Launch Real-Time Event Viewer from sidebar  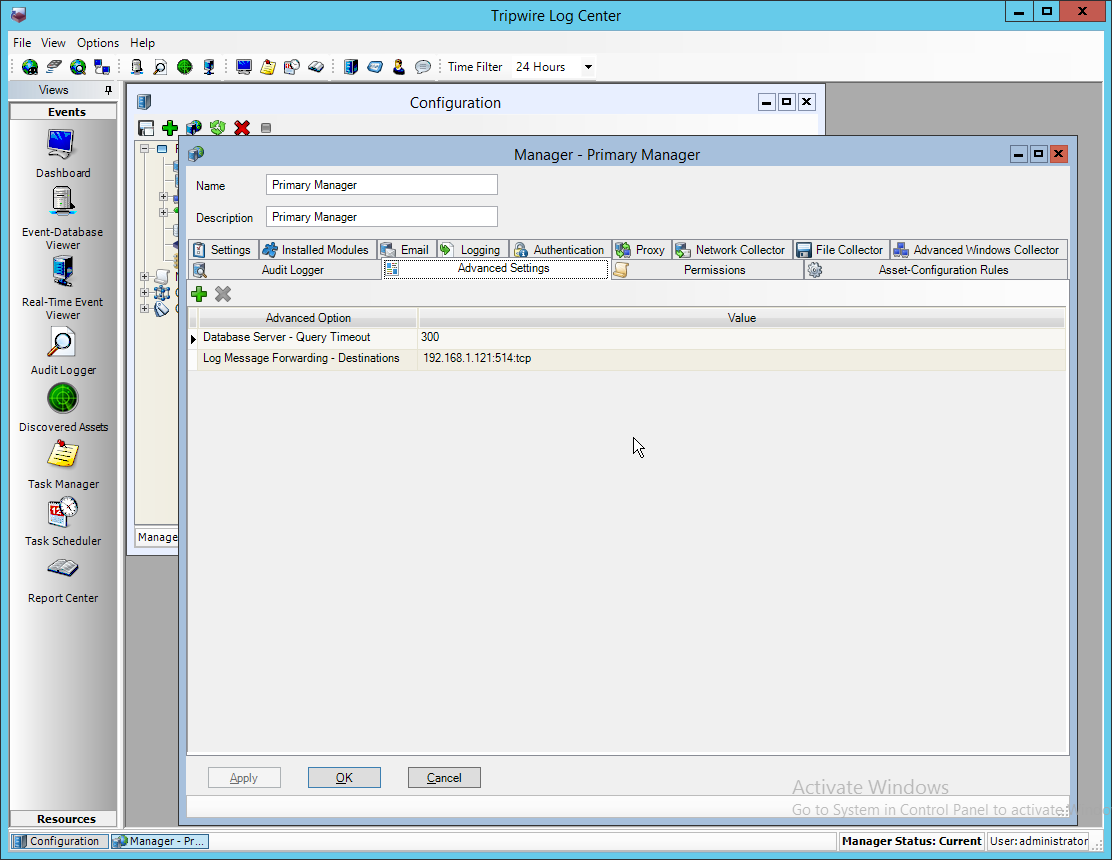62,288
